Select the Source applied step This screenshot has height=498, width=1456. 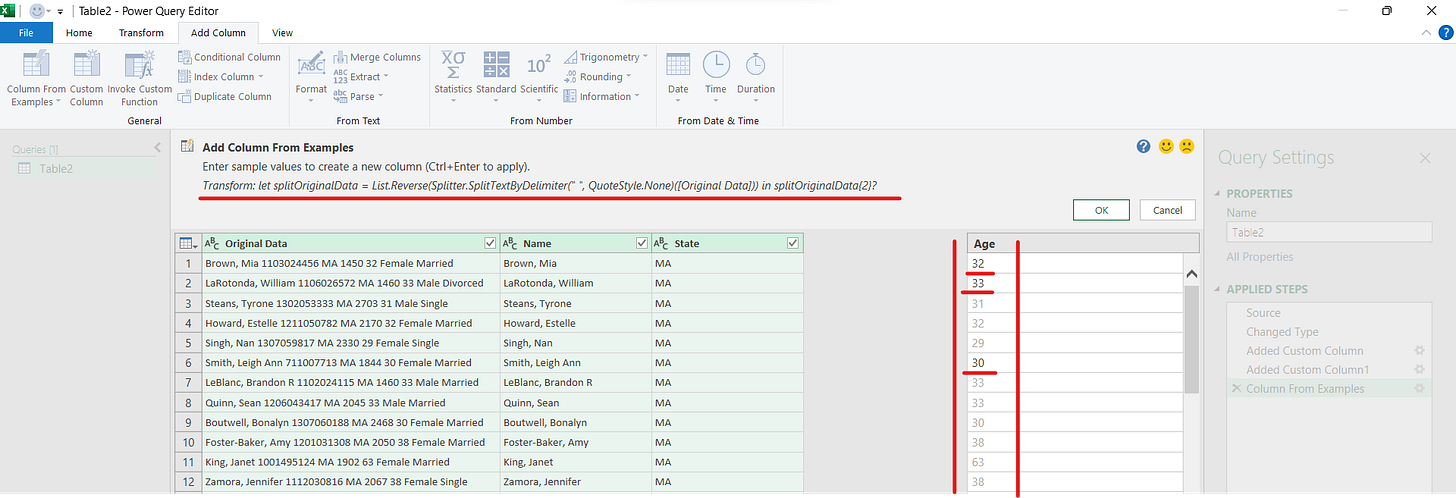[x=1263, y=313]
